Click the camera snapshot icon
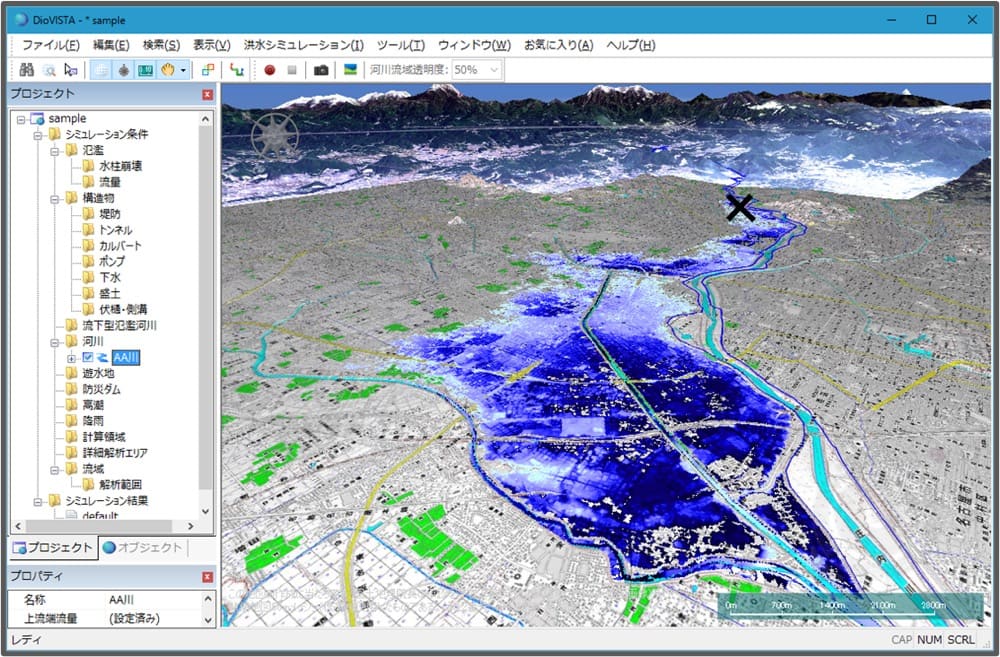The image size is (1000, 657). click(x=321, y=70)
